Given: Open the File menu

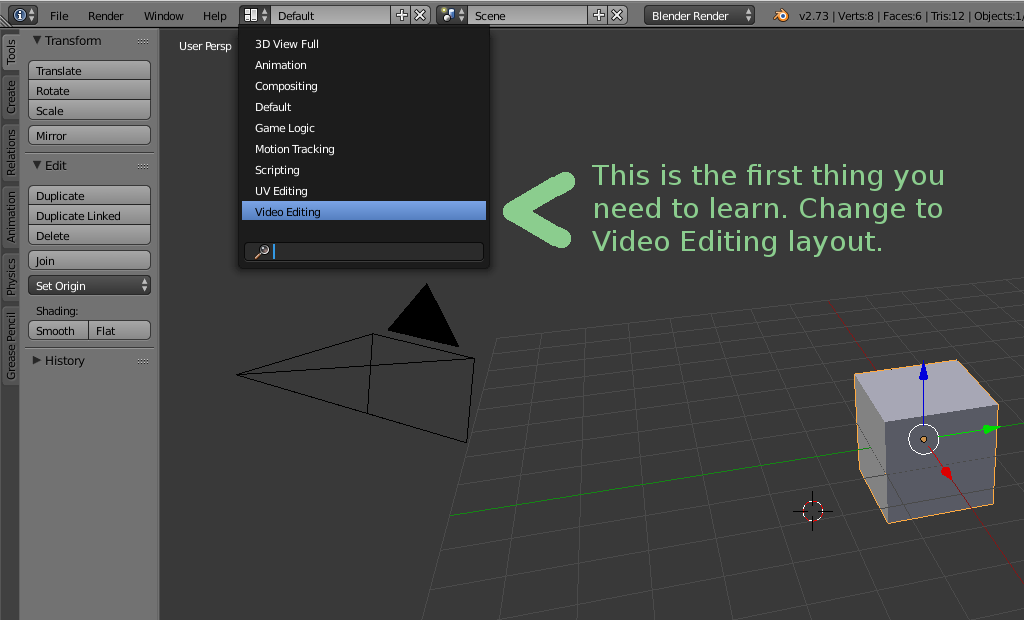Looking at the screenshot, I should pyautogui.click(x=59, y=16).
